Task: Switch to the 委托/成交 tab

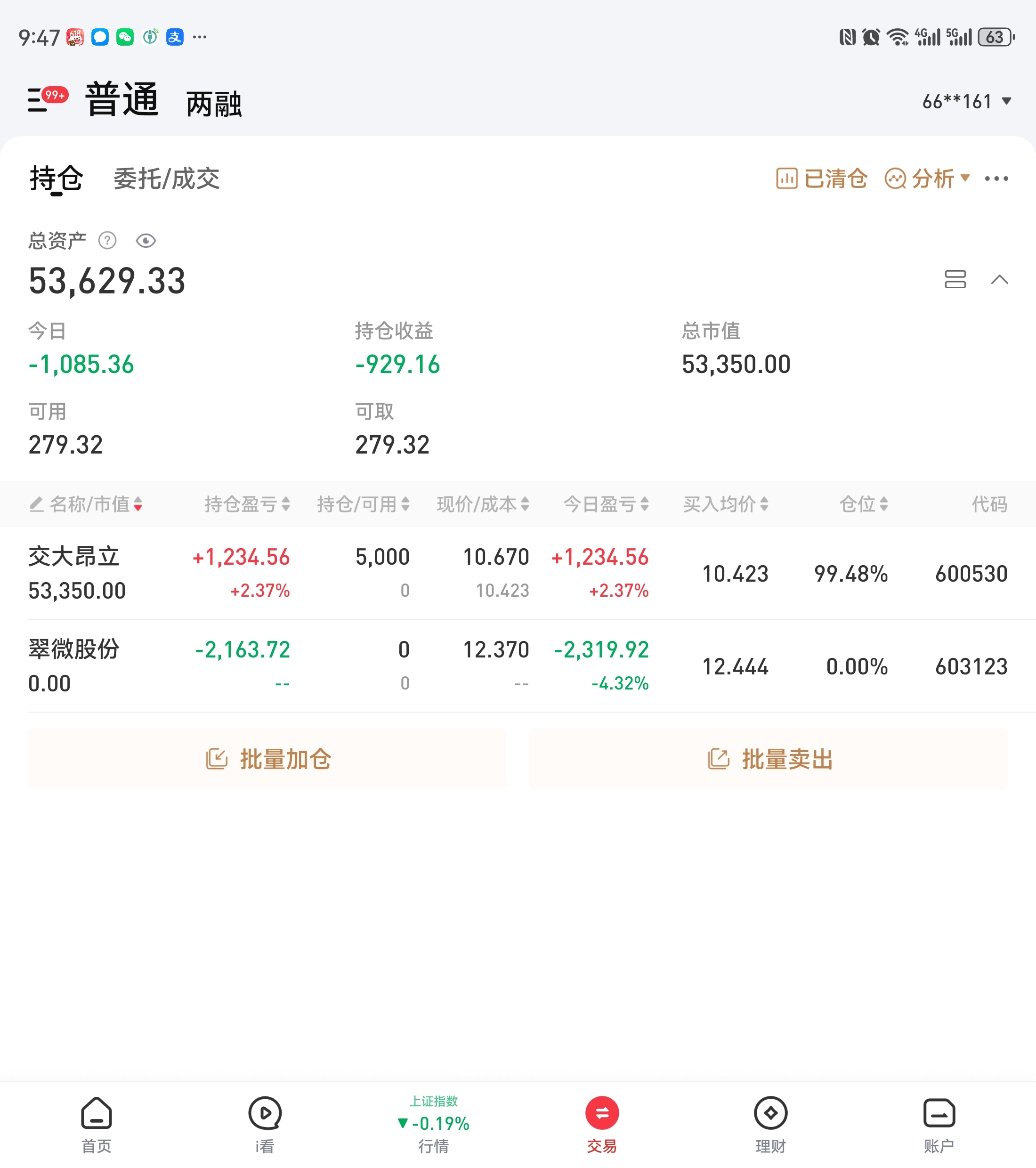Action: coord(166,179)
